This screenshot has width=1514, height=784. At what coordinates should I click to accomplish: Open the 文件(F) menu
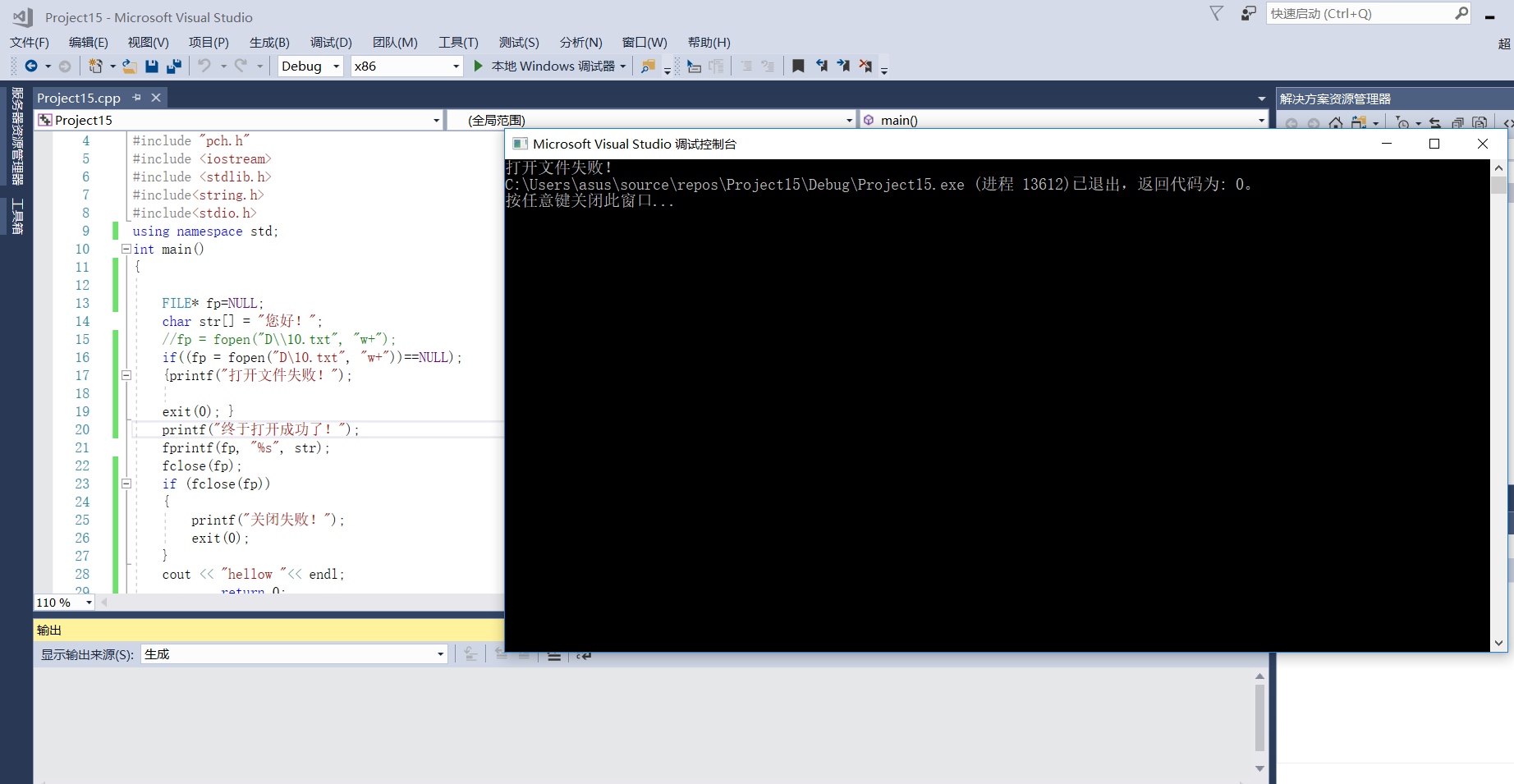(30, 42)
